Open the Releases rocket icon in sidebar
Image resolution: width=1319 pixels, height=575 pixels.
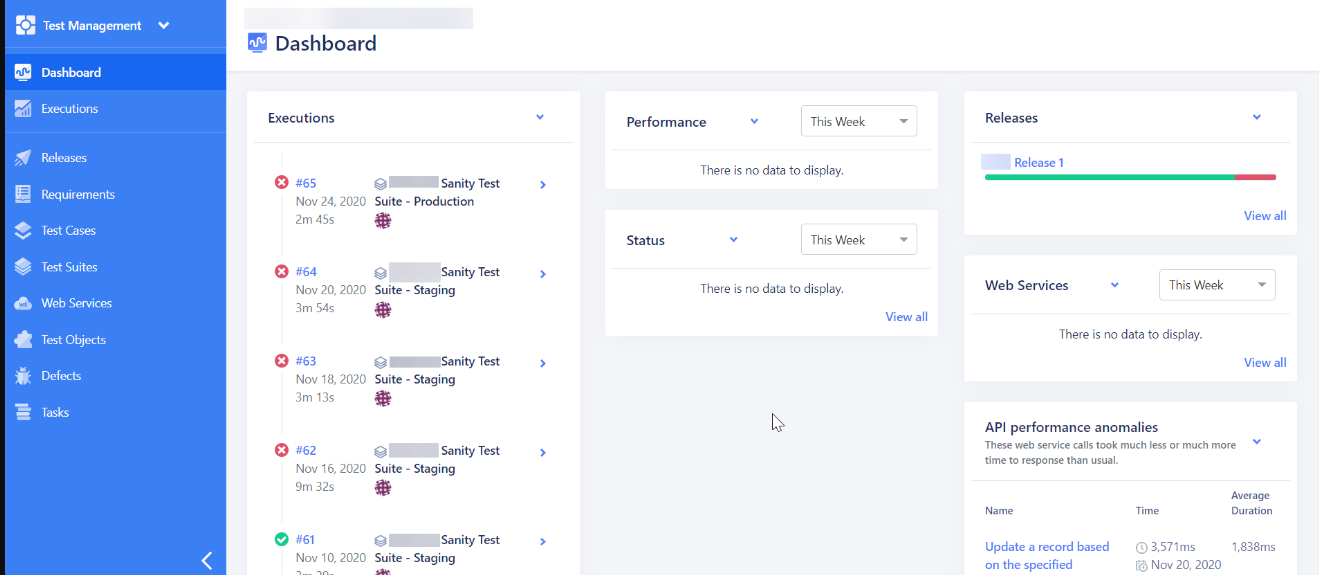tap(23, 158)
